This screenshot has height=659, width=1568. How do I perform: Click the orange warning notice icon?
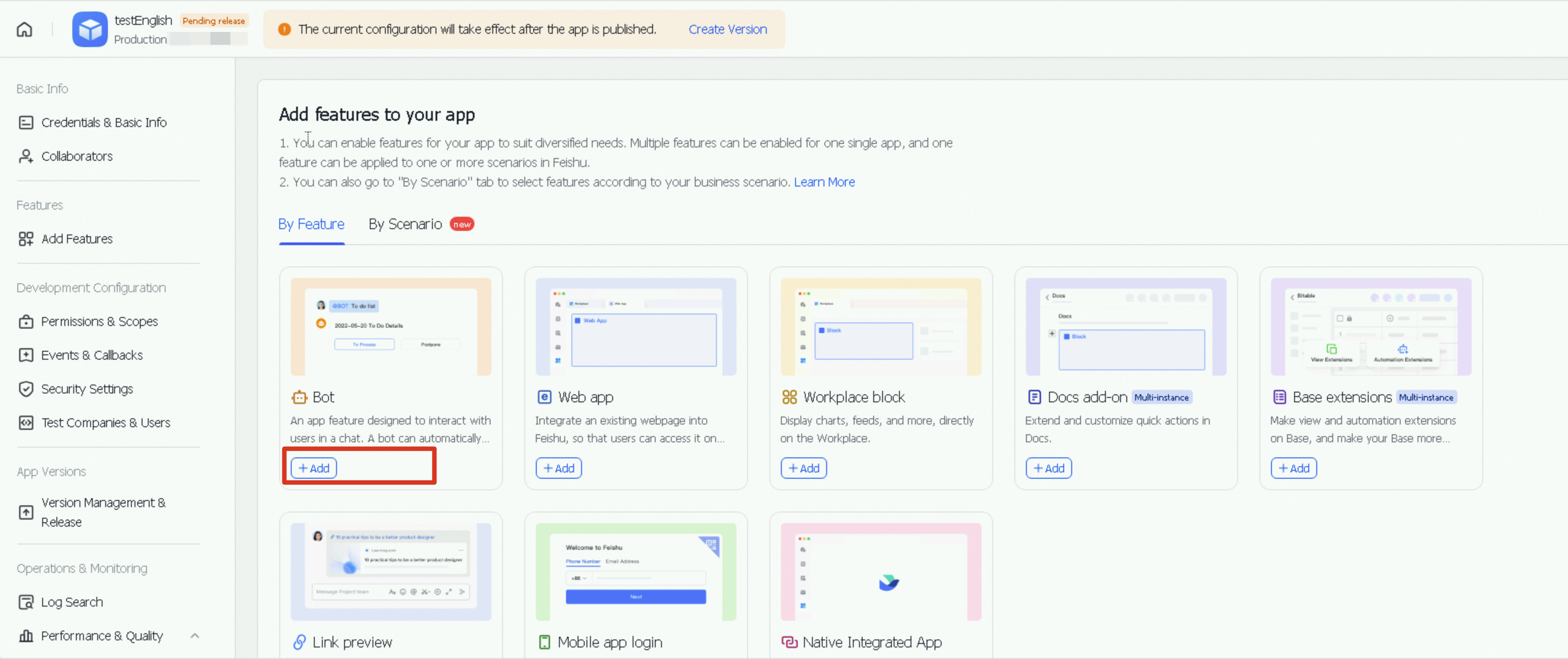[284, 29]
